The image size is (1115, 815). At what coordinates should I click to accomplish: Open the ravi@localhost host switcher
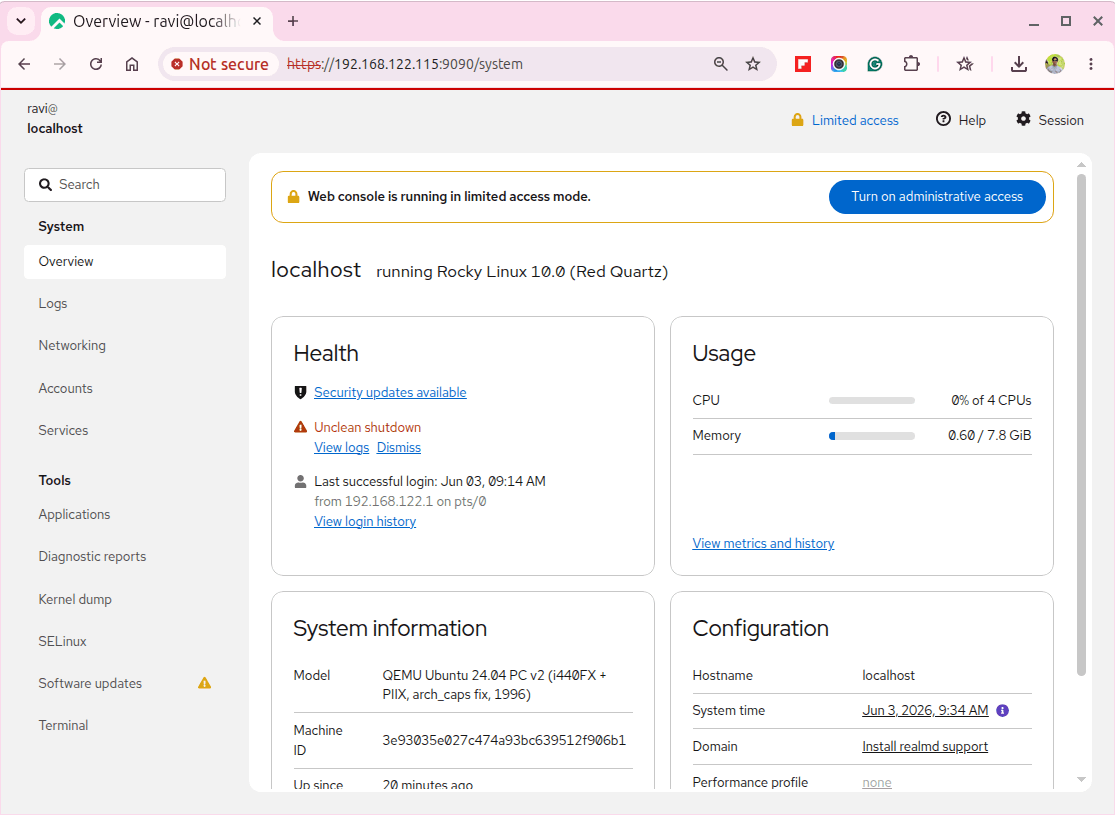[55, 119]
